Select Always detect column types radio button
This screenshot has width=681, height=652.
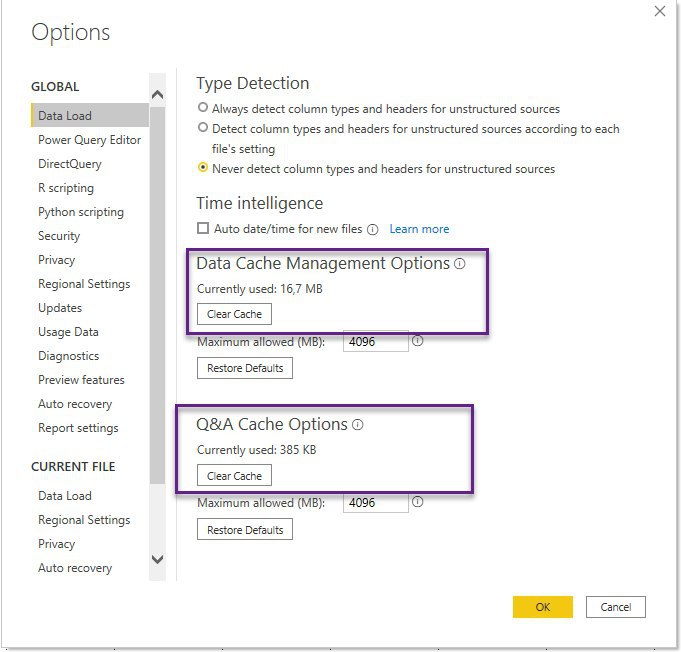click(204, 108)
